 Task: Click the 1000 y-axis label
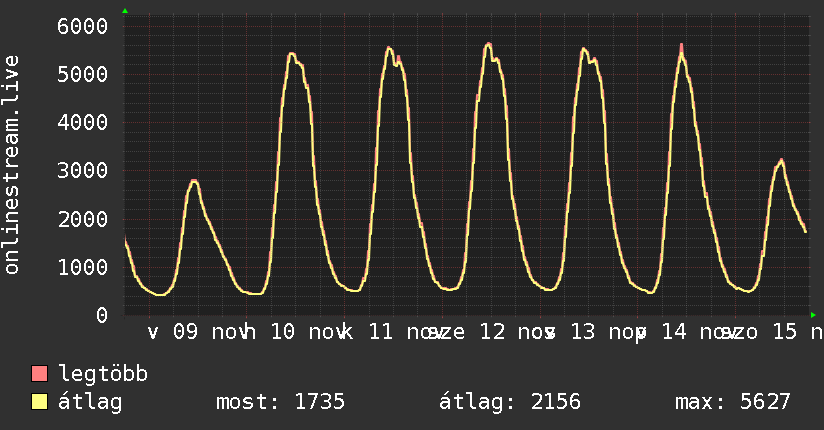[83, 267]
